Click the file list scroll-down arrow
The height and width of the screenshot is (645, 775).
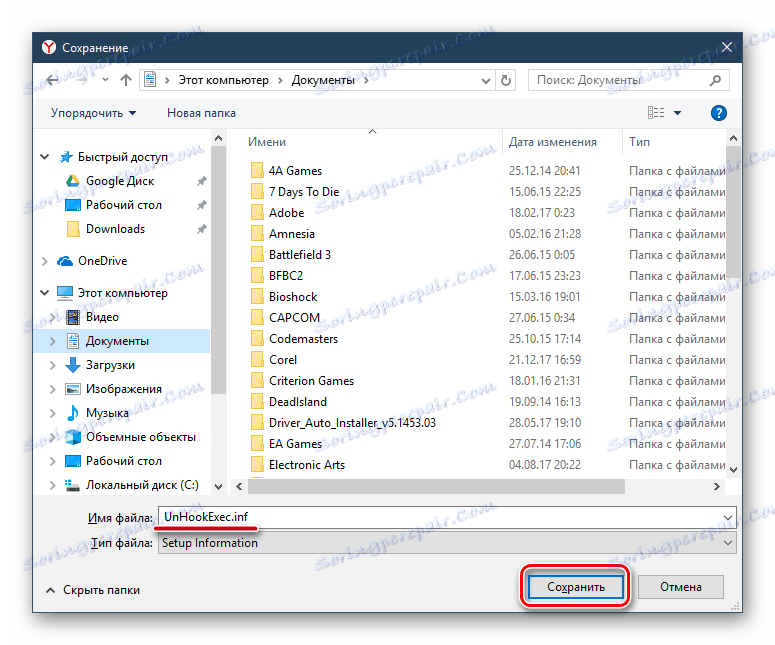point(733,470)
